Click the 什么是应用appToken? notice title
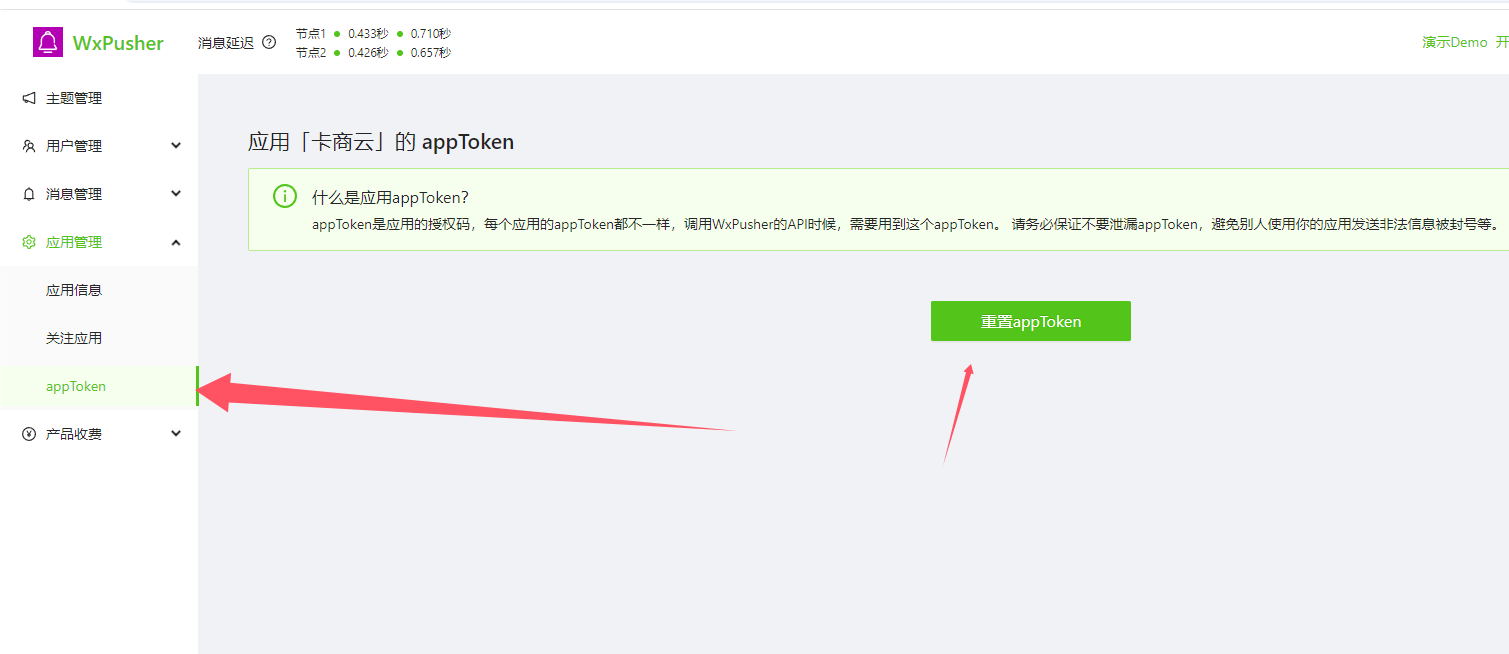The height and width of the screenshot is (654, 1509). (x=390, y=197)
